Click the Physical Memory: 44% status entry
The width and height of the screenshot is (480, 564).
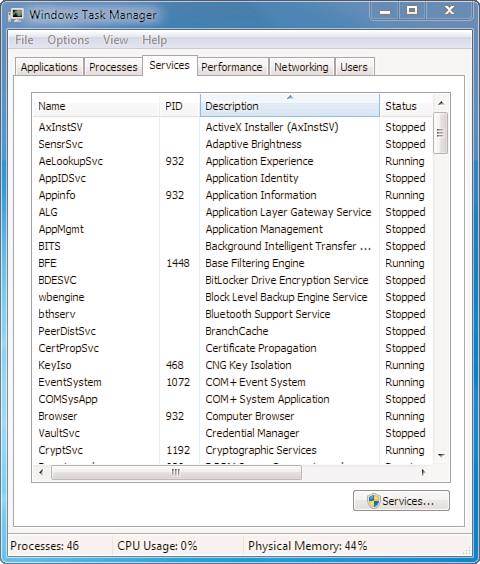[x=308, y=546]
